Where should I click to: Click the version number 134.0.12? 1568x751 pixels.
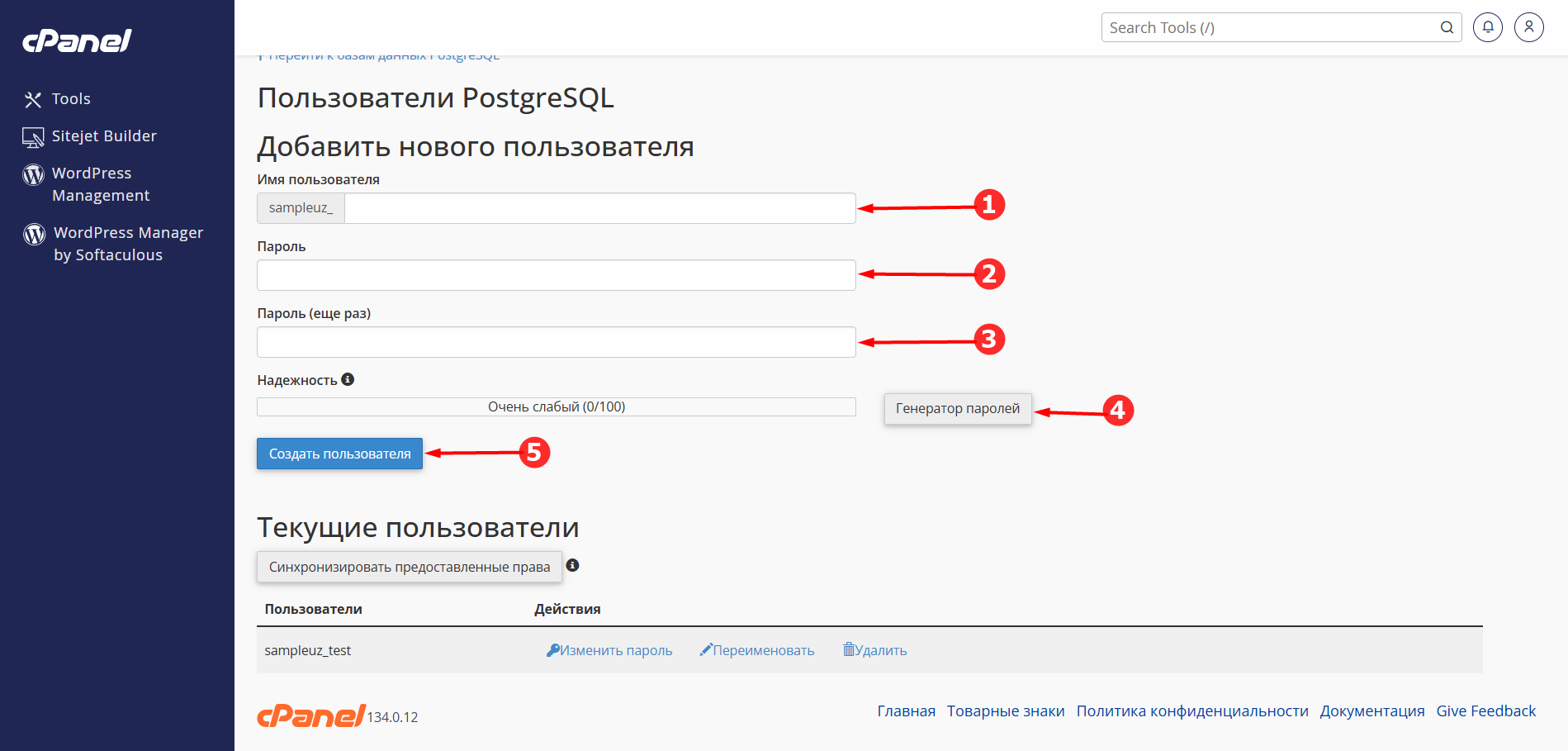pos(392,717)
